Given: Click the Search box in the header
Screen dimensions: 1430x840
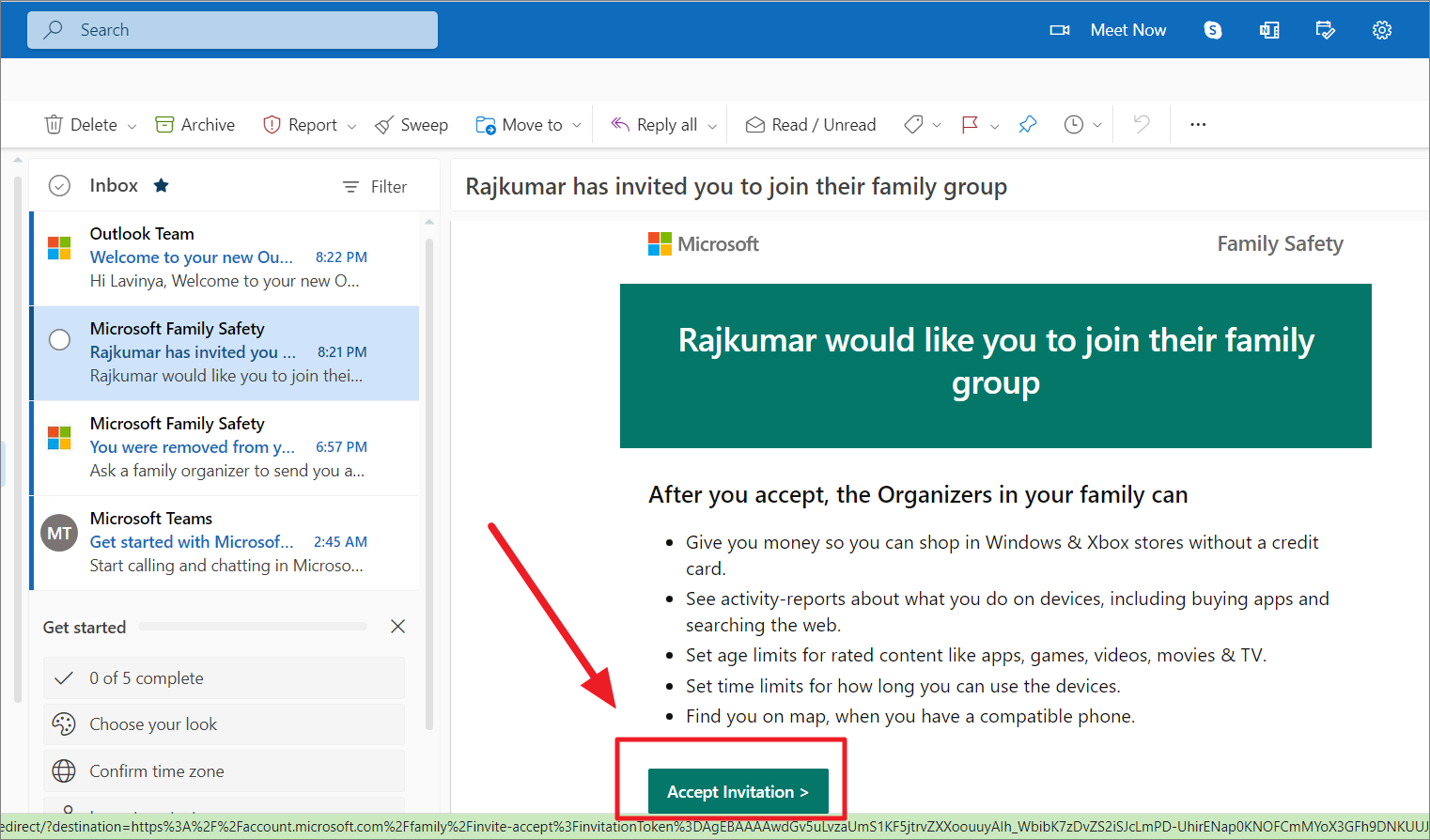Looking at the screenshot, I should pyautogui.click(x=232, y=30).
